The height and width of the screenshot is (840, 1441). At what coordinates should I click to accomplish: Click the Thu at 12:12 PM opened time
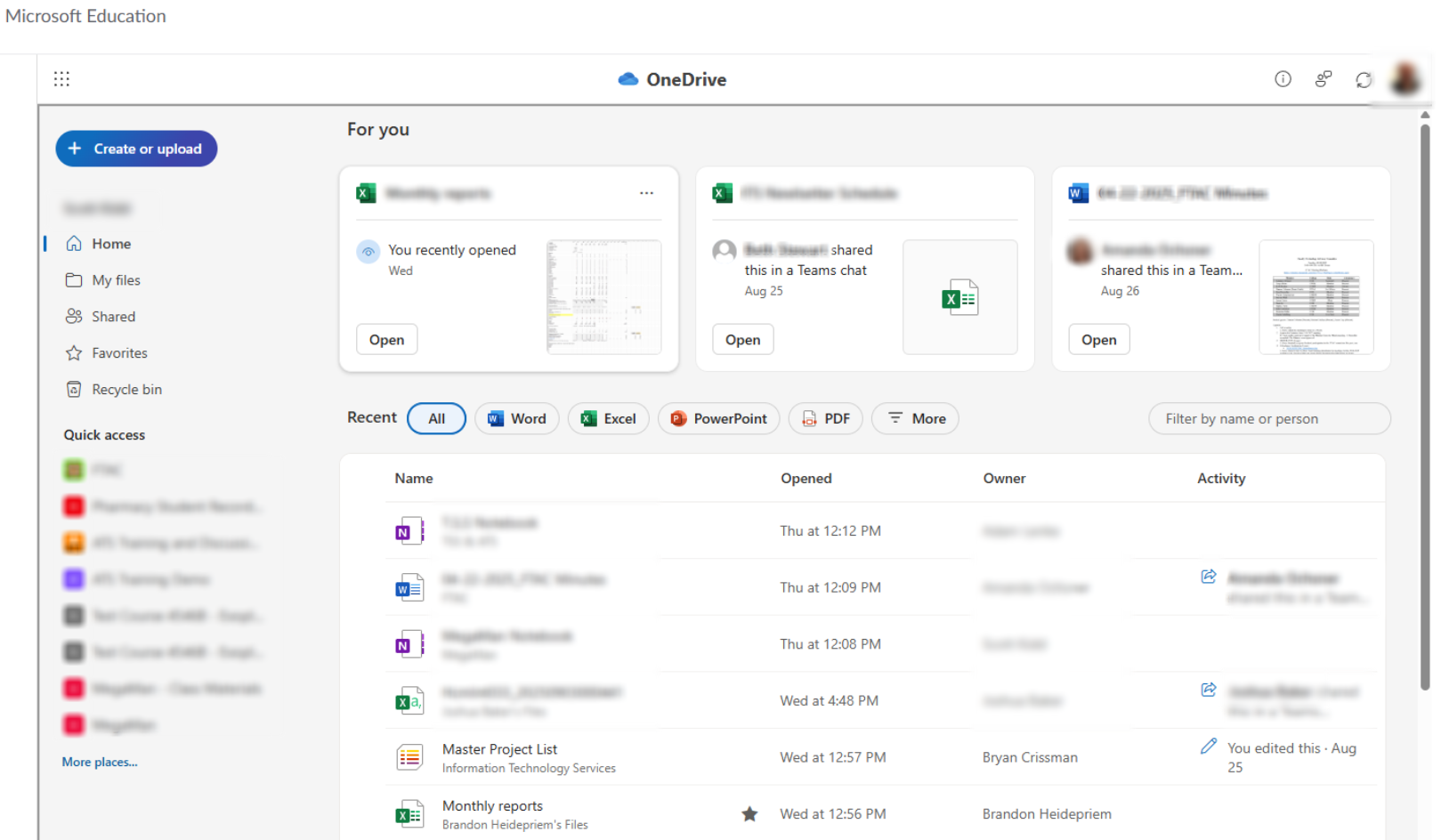click(830, 531)
